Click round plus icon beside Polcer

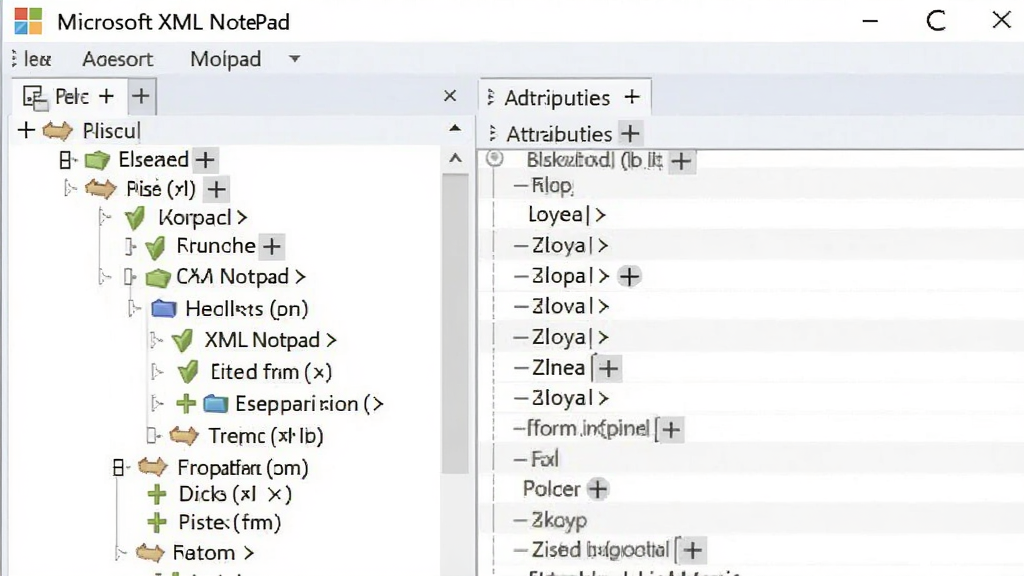click(x=598, y=489)
